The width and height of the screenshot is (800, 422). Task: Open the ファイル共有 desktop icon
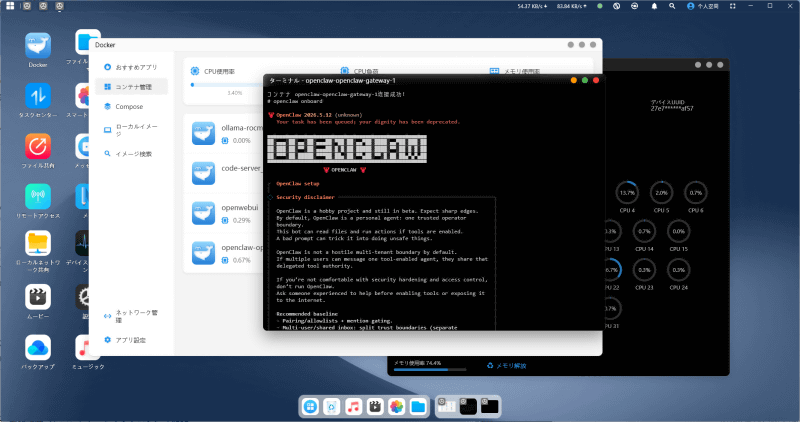pos(38,146)
